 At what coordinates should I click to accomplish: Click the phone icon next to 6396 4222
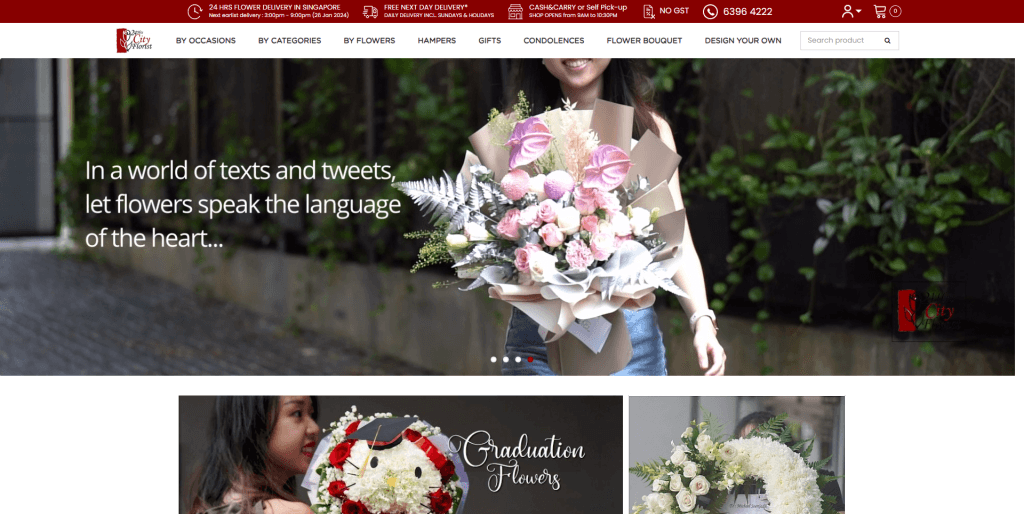pyautogui.click(x=710, y=11)
